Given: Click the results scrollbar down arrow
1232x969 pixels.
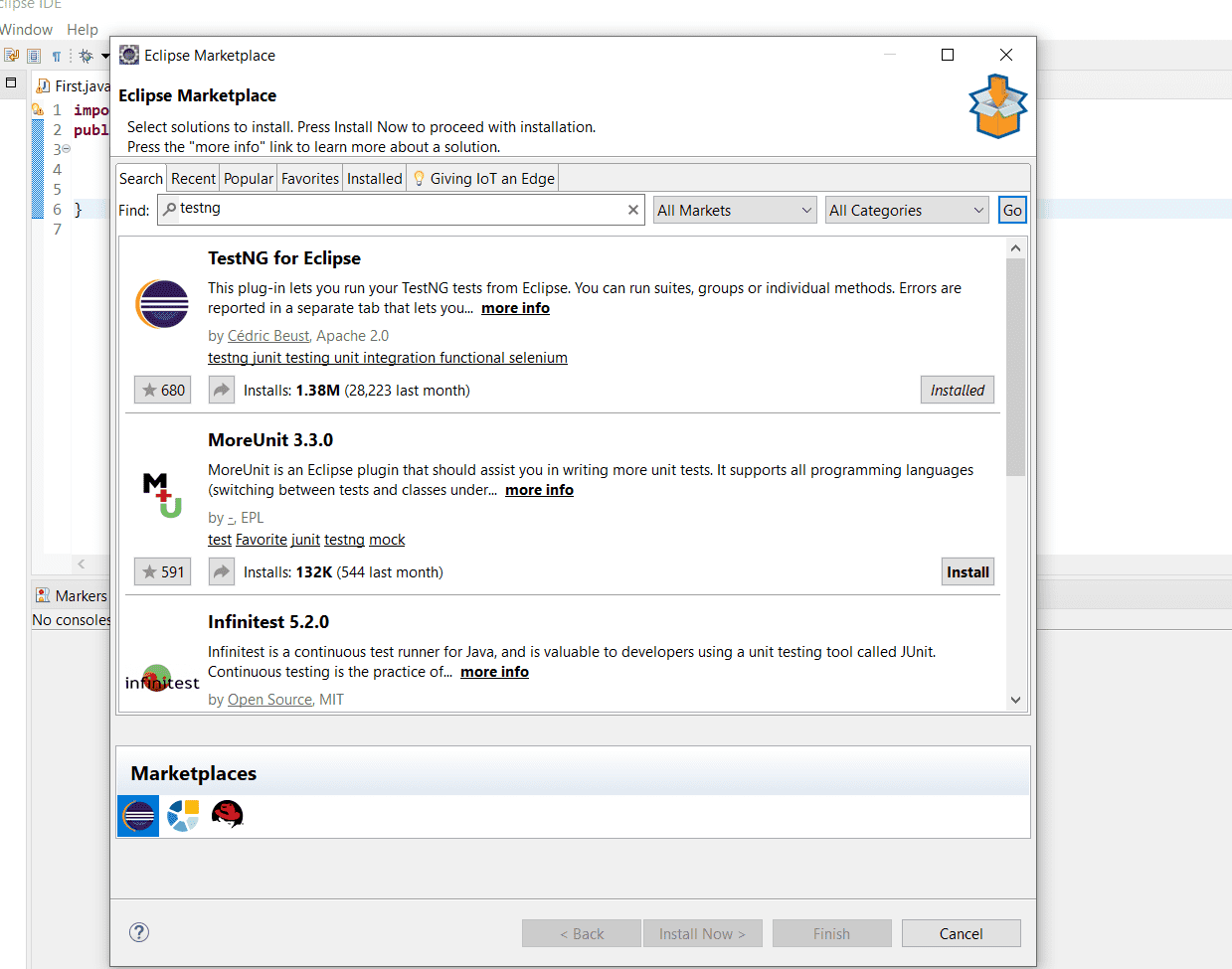Looking at the screenshot, I should coord(1015,700).
